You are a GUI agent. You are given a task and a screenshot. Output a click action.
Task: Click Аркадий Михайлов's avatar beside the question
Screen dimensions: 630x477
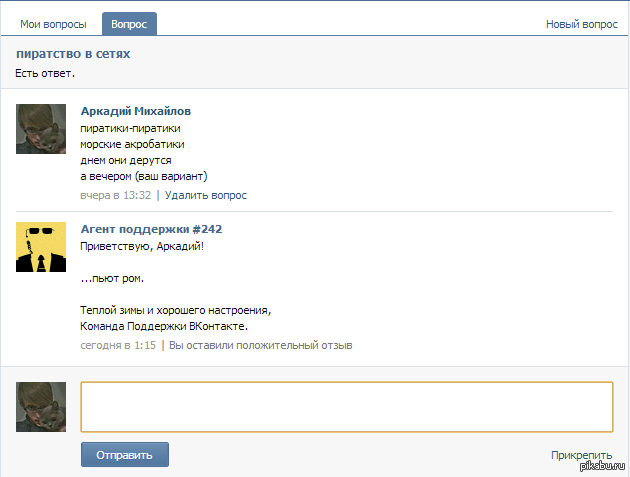click(x=41, y=129)
